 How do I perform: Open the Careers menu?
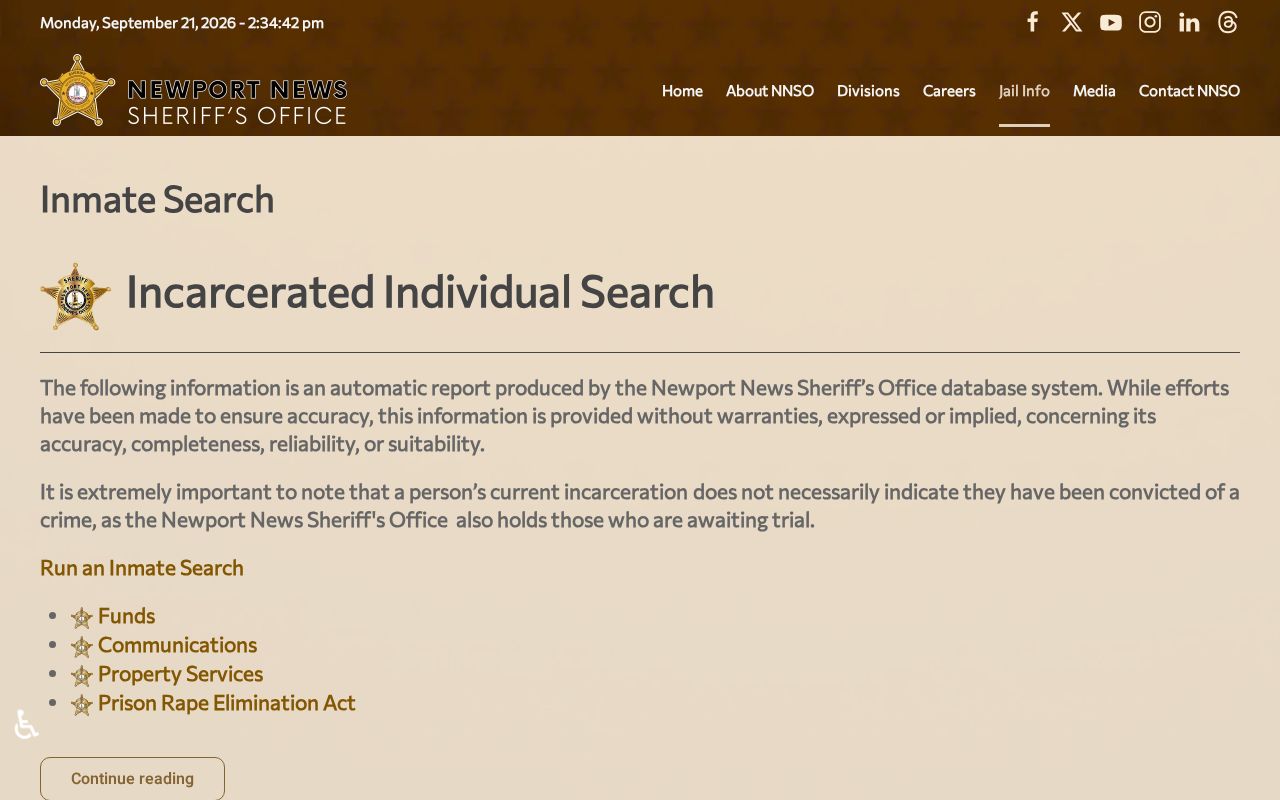[949, 91]
